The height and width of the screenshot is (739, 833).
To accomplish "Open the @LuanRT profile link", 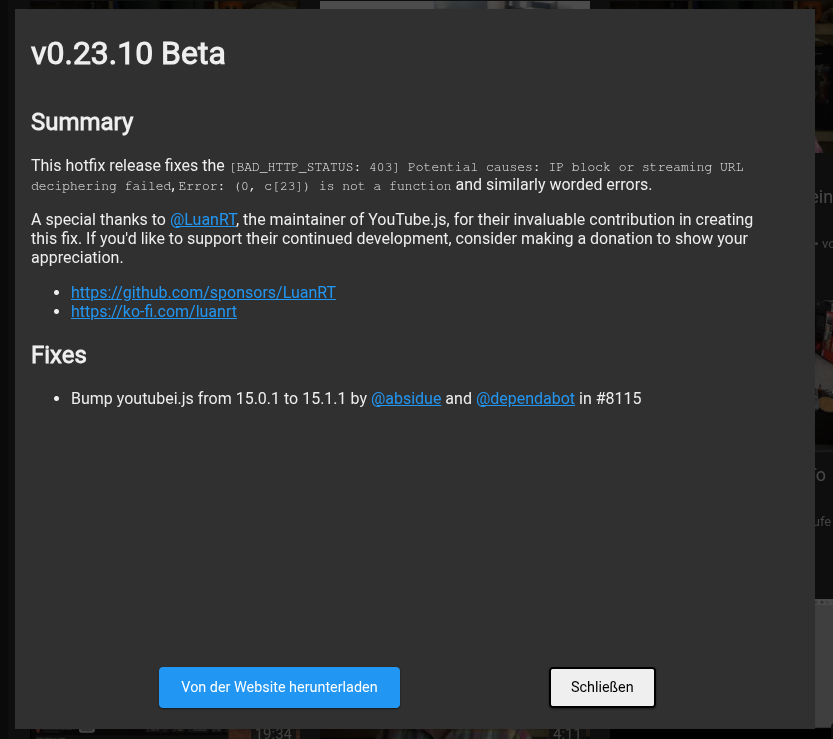I will 203,219.
